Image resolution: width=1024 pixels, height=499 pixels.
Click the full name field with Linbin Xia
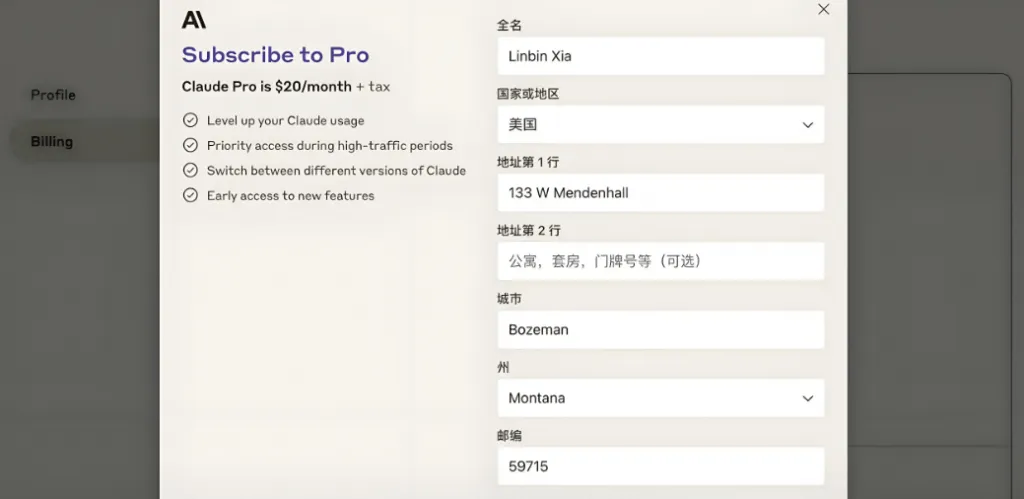[660, 56]
